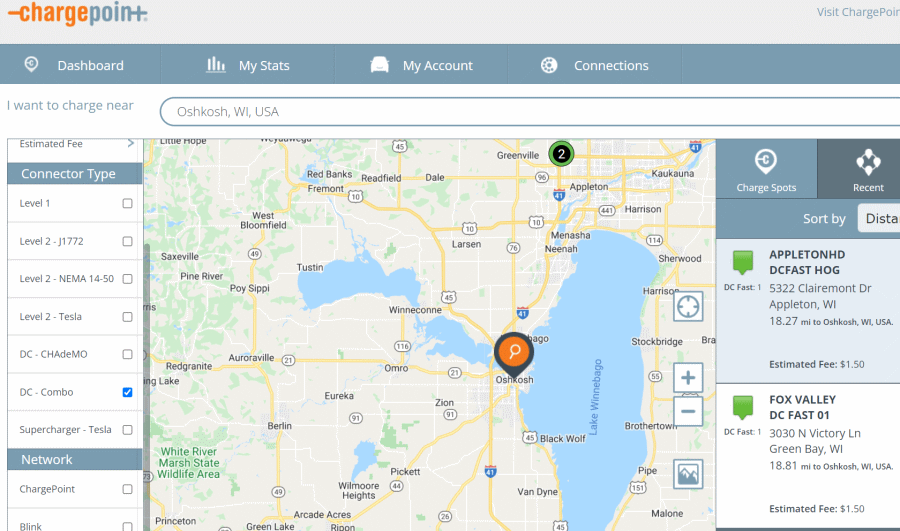This screenshot has height=531, width=900.
Task: Click the map locate-me crosshair button
Action: click(688, 307)
